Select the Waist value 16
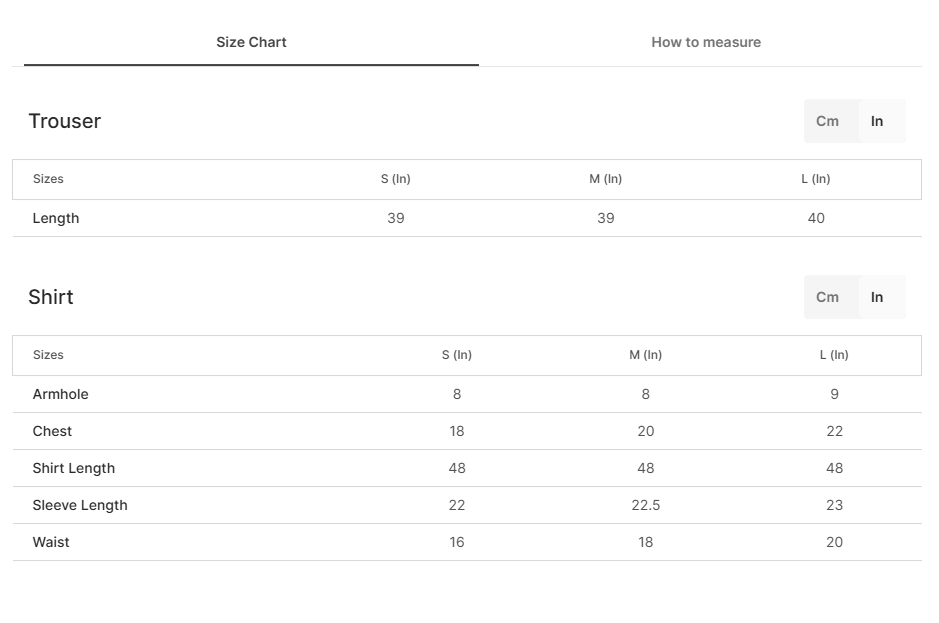939x623 pixels. click(x=457, y=542)
